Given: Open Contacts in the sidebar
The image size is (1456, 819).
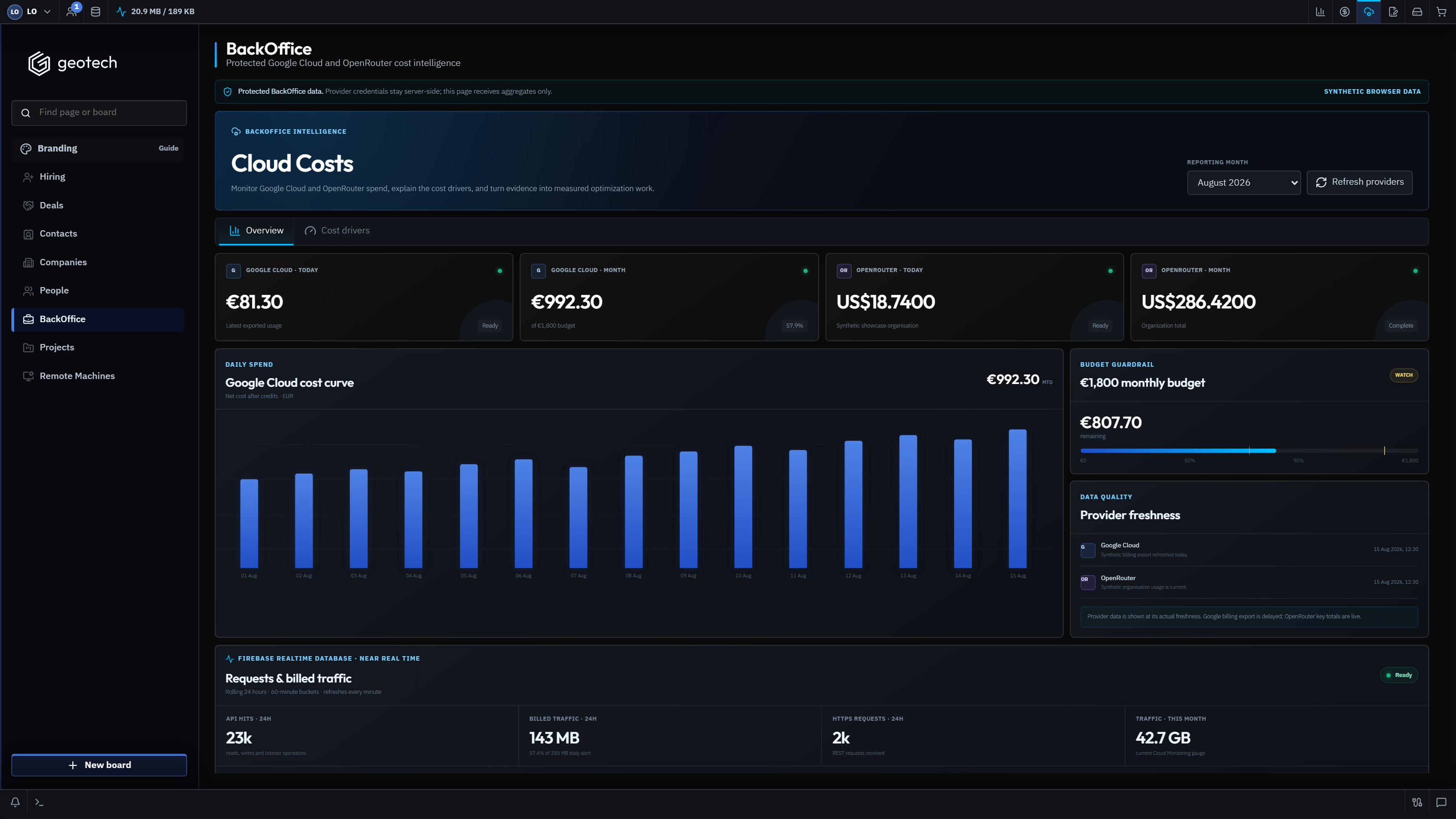Looking at the screenshot, I should click(97, 233).
